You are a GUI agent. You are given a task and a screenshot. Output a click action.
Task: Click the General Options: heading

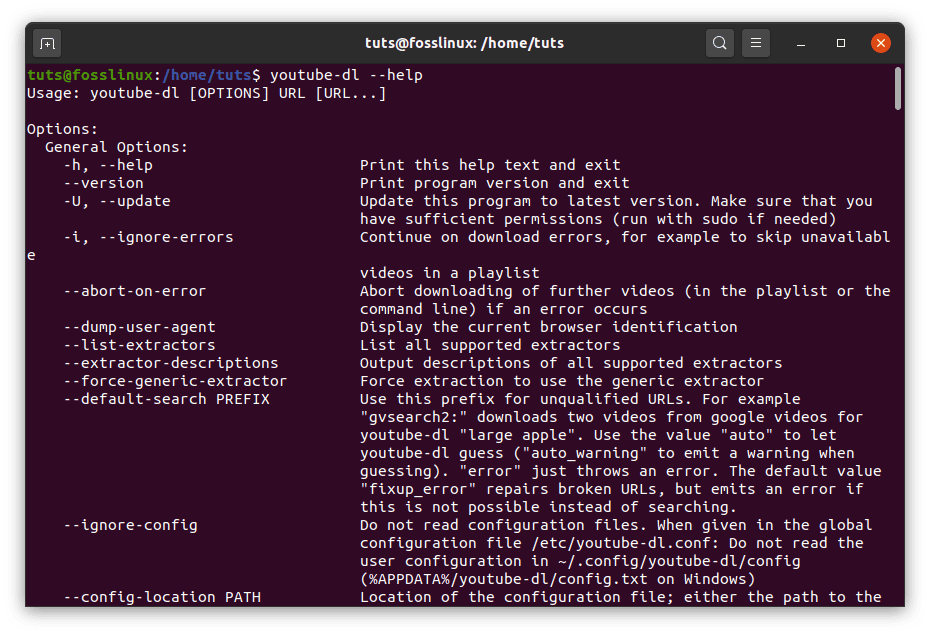(116, 147)
